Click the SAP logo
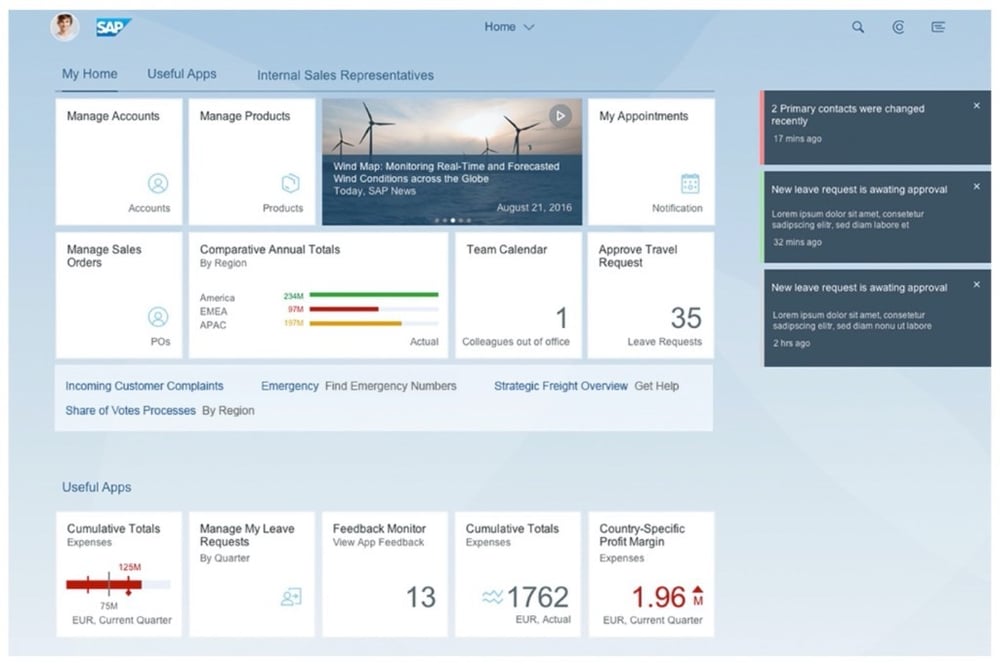 tap(112, 27)
